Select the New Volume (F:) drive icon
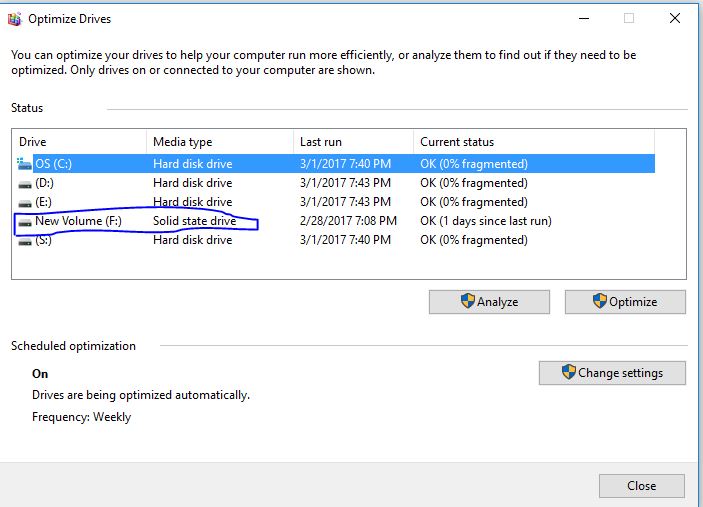Image resolution: width=703 pixels, height=507 pixels. [x=25, y=222]
